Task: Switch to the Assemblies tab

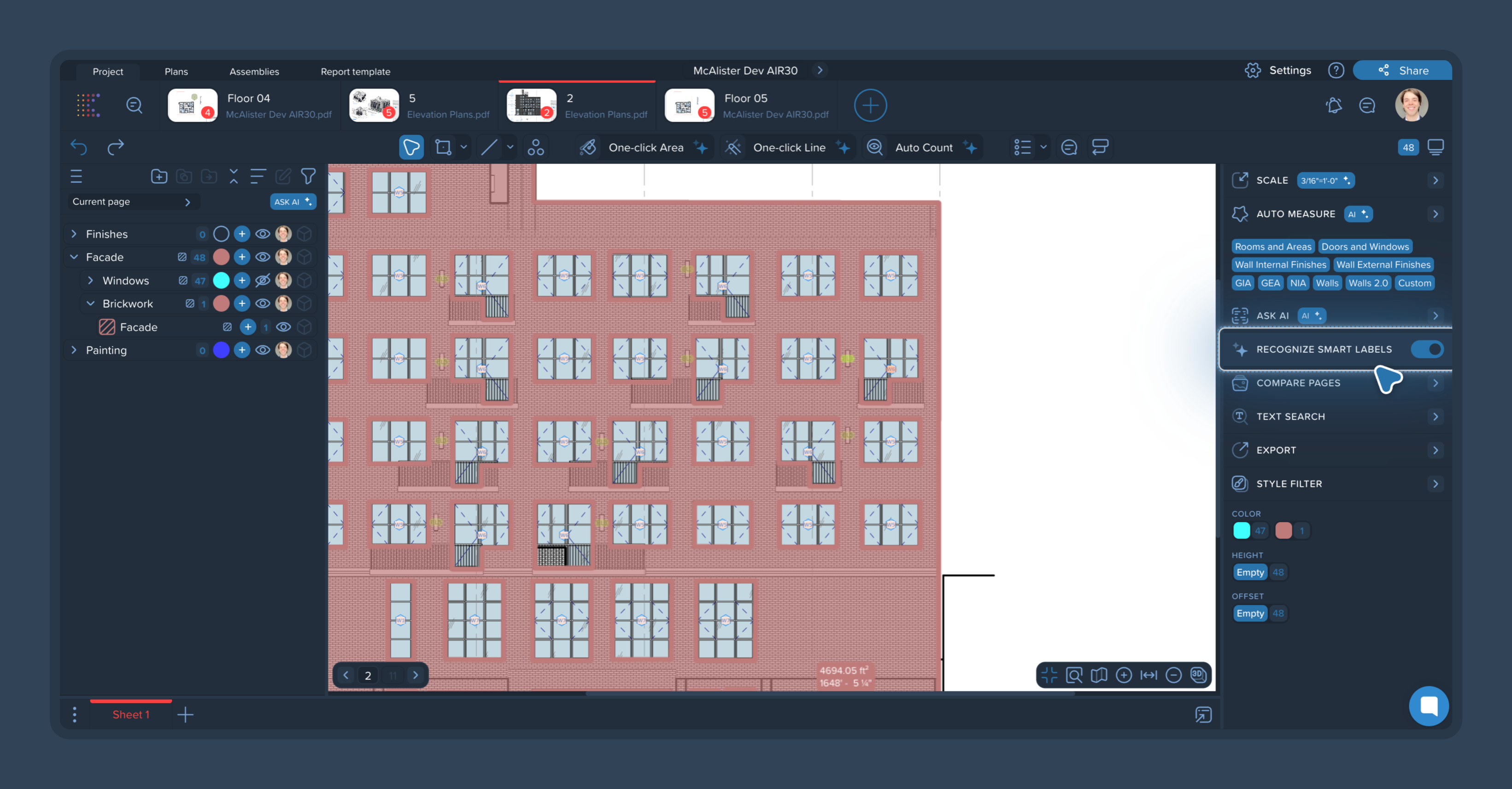Action: click(254, 71)
